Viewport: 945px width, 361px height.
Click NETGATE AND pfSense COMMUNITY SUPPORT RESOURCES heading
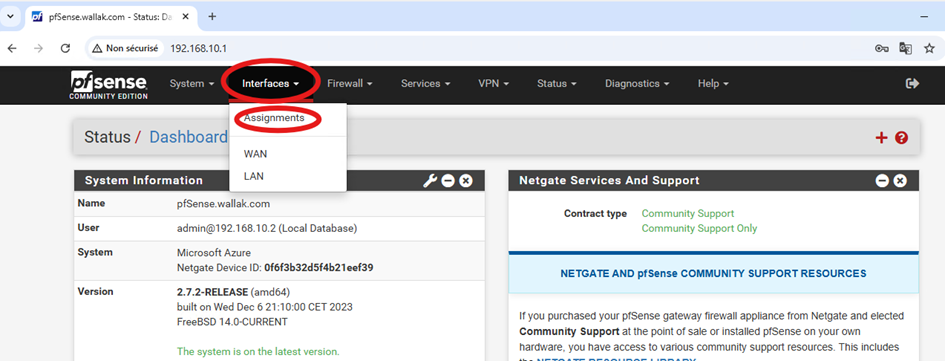pos(714,274)
